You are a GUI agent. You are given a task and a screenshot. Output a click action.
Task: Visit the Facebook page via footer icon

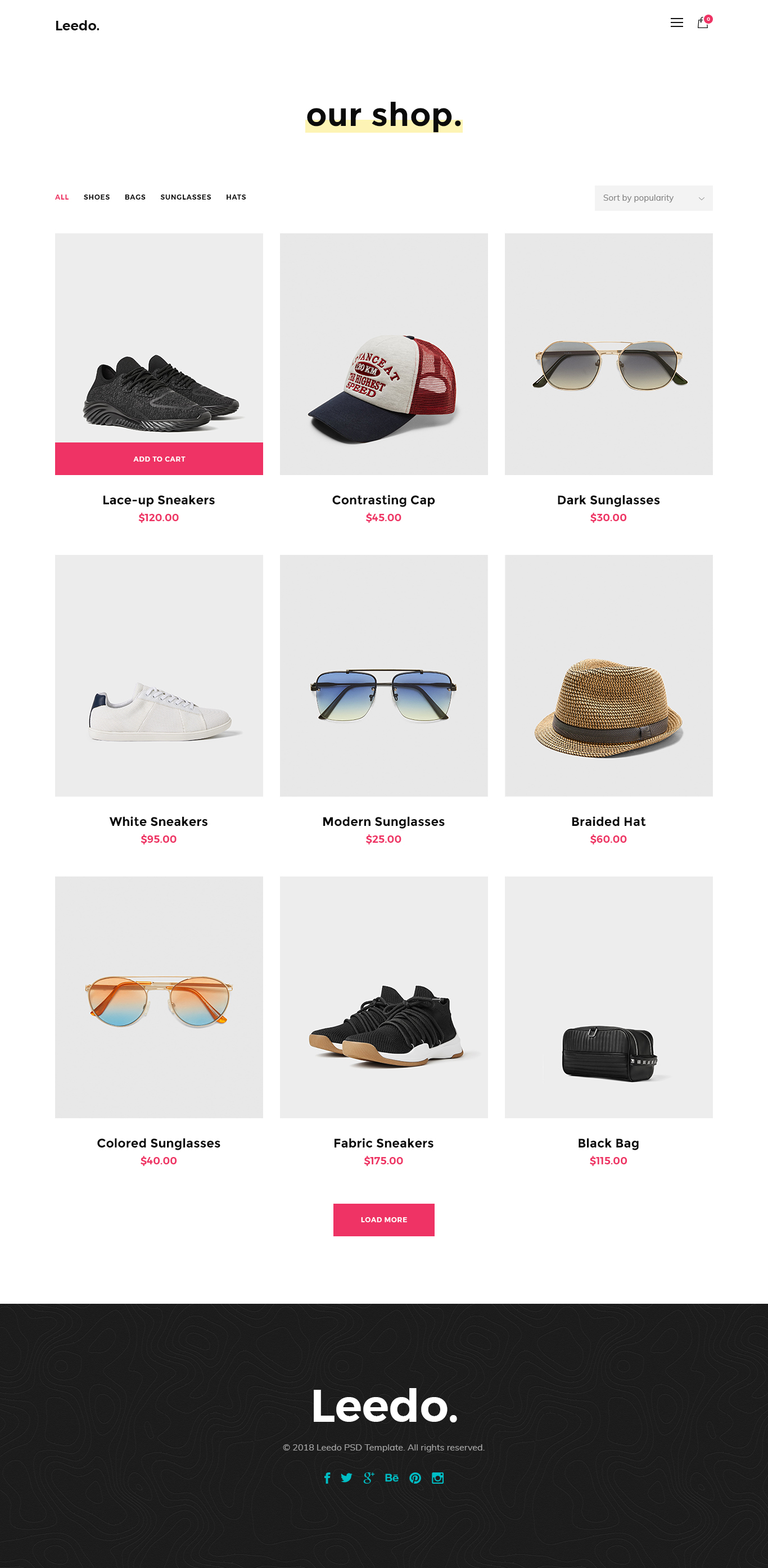click(327, 1478)
